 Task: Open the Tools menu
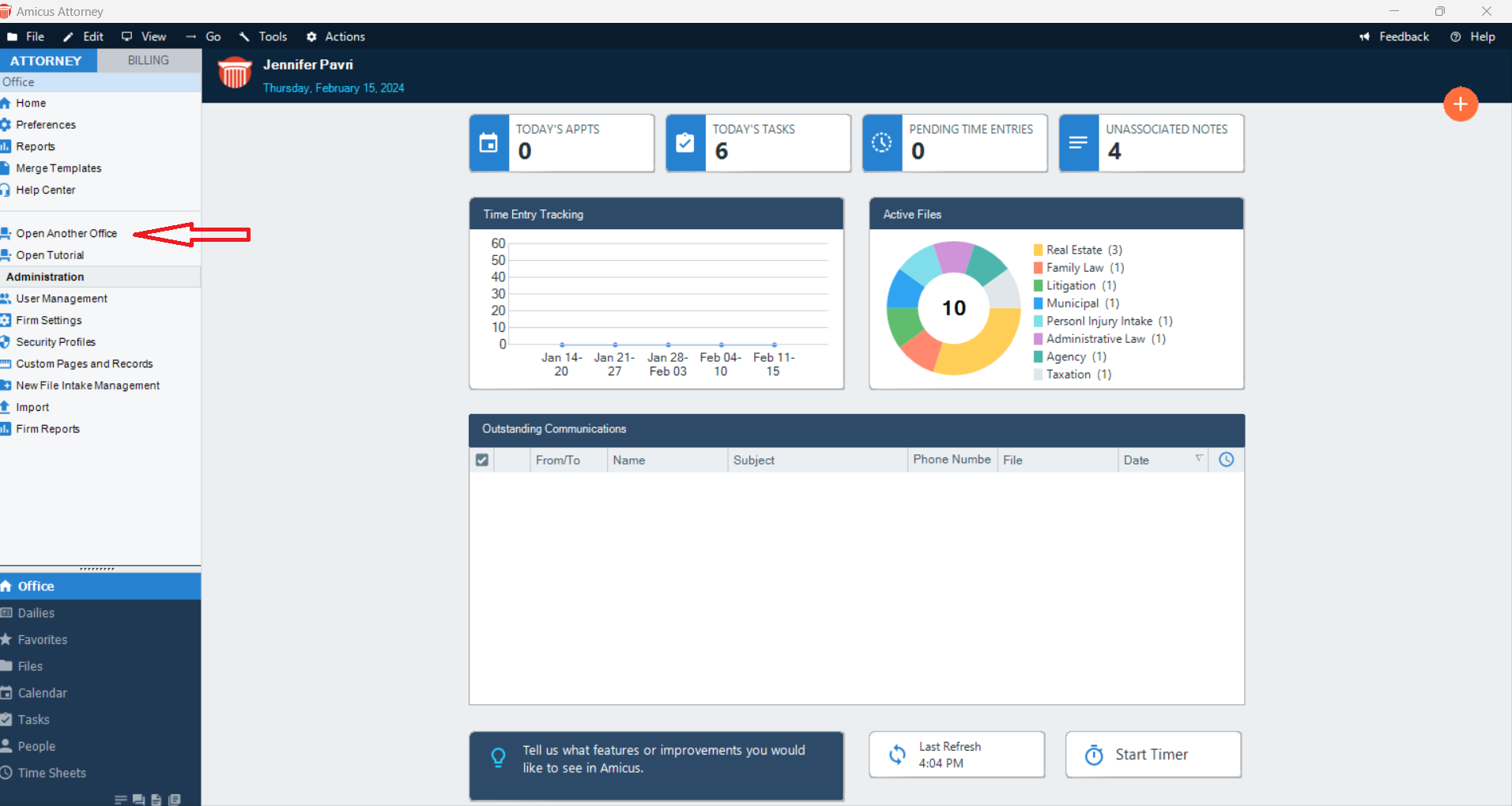pyautogui.click(x=263, y=36)
